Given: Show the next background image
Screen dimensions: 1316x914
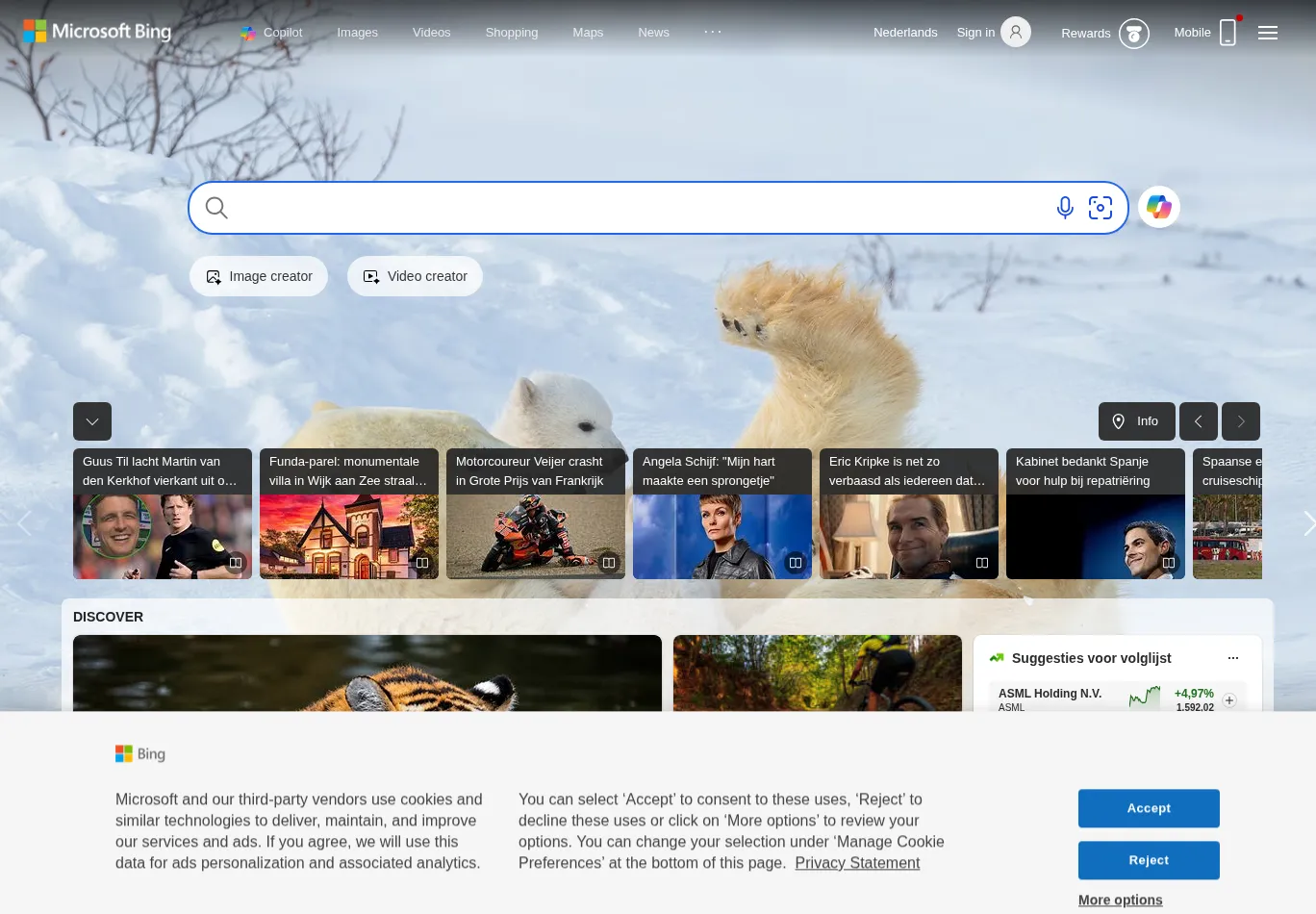Looking at the screenshot, I should click(x=1241, y=421).
